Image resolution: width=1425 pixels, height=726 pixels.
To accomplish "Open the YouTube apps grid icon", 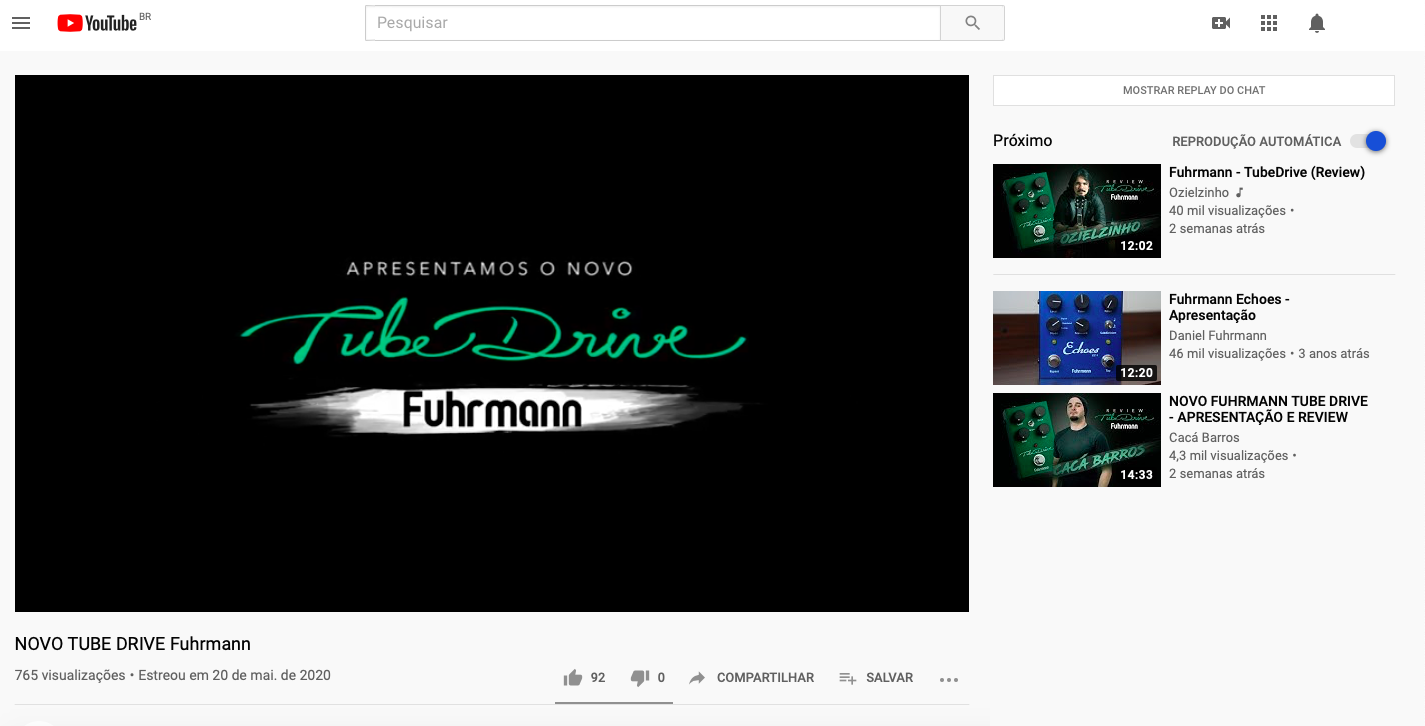I will point(1269,23).
